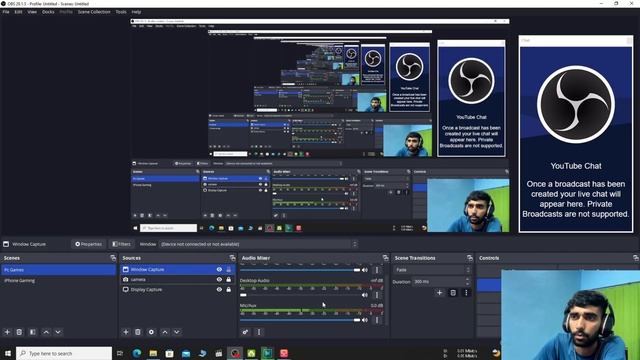The image size is (640, 360).
Task: Open the File menu
Action: click(6, 12)
